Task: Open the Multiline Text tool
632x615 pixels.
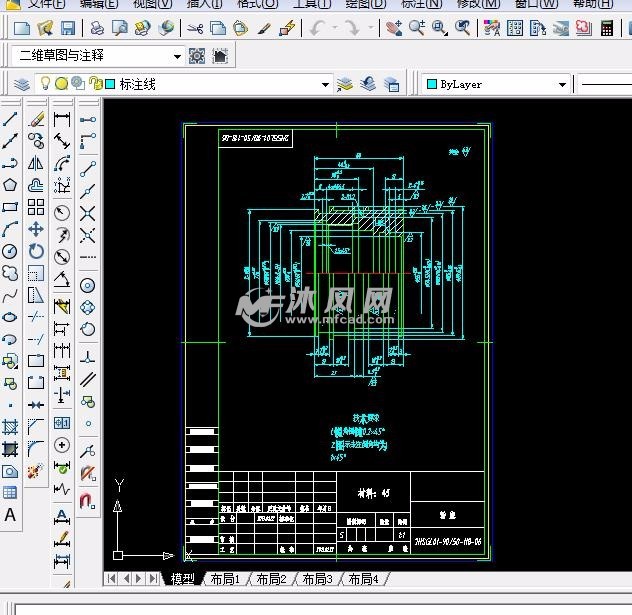Action: [x=10, y=515]
